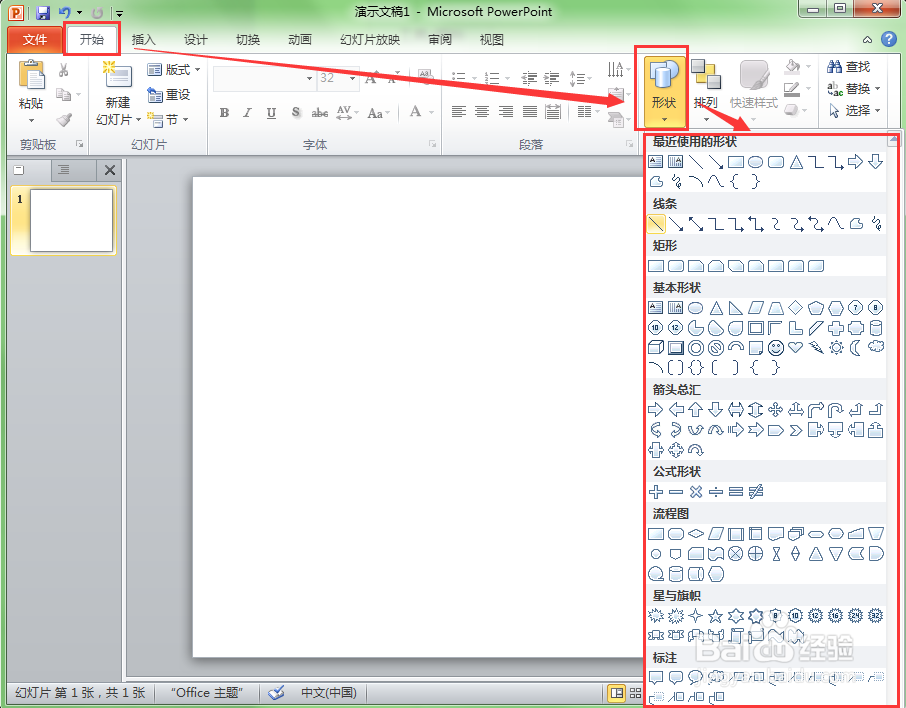This screenshot has height=708, width=906.
Task: Select the sun shape
Action: click(x=836, y=347)
